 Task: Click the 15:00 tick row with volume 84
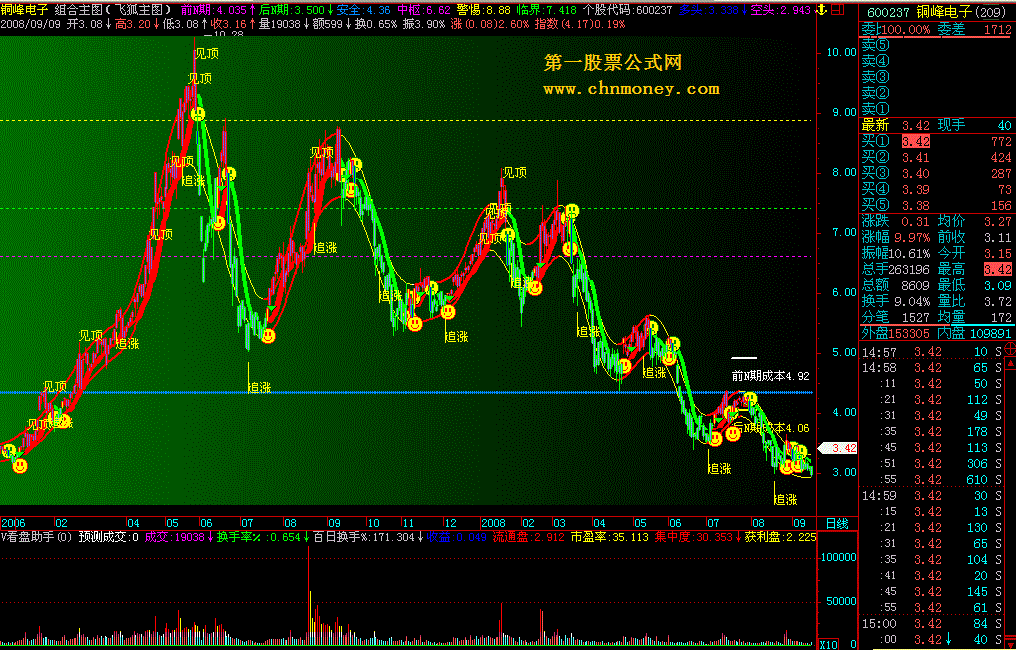tap(932, 623)
